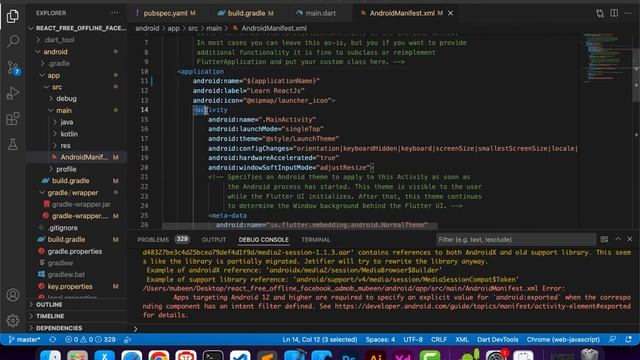The width and height of the screenshot is (640, 360).
Task: Open errors and warnings status counts
Action: [90, 340]
